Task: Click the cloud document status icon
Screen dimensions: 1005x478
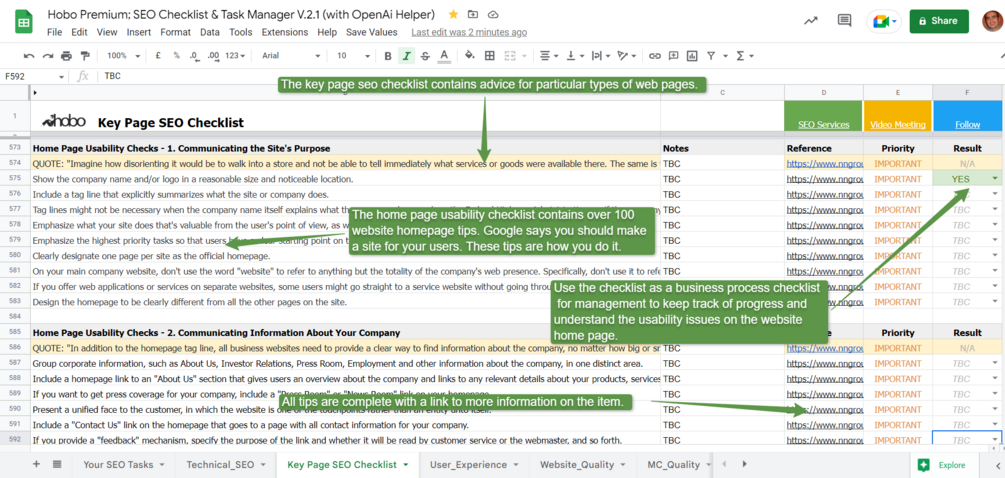Action: point(493,14)
